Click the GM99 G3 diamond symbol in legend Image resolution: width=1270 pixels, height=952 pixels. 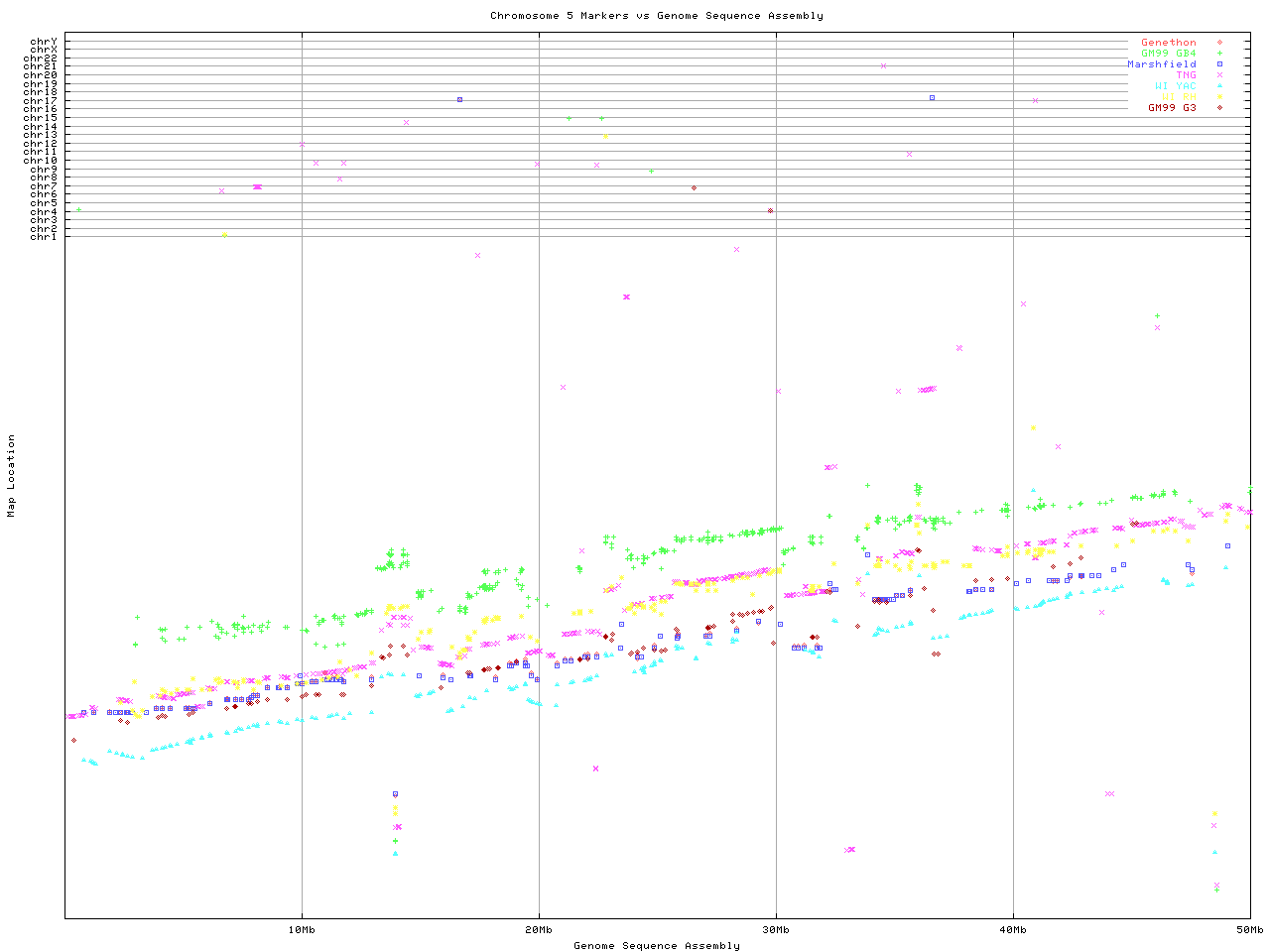click(1219, 108)
